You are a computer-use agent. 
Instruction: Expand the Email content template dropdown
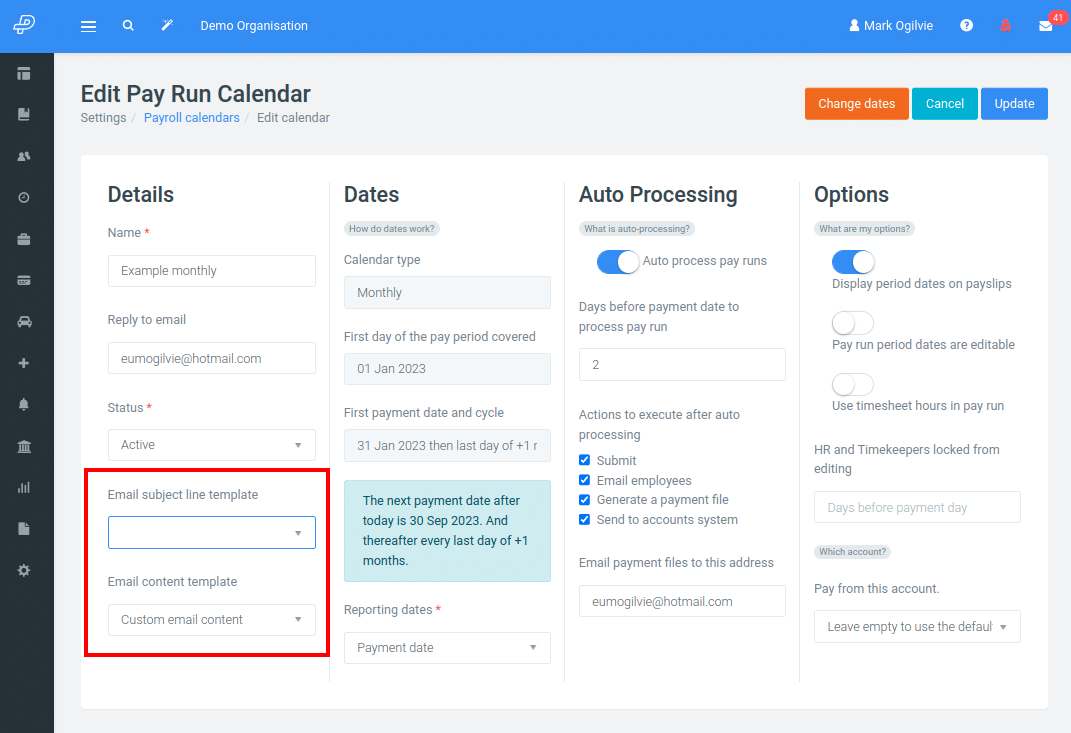tap(211, 619)
